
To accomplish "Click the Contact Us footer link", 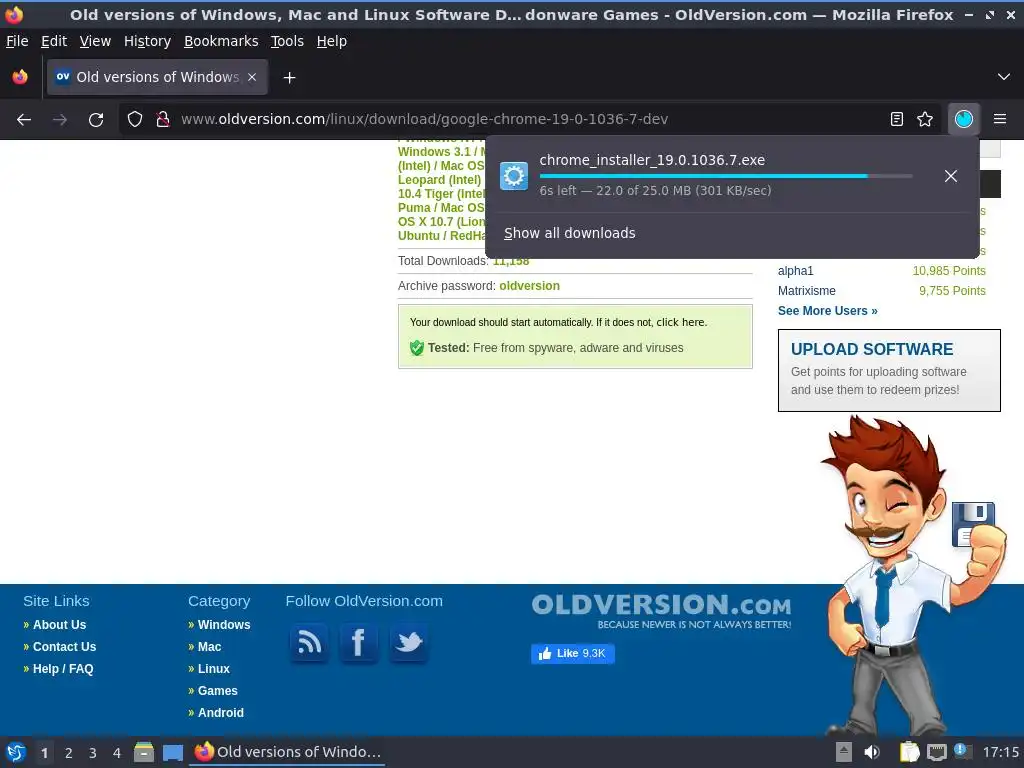I will pos(65,647).
